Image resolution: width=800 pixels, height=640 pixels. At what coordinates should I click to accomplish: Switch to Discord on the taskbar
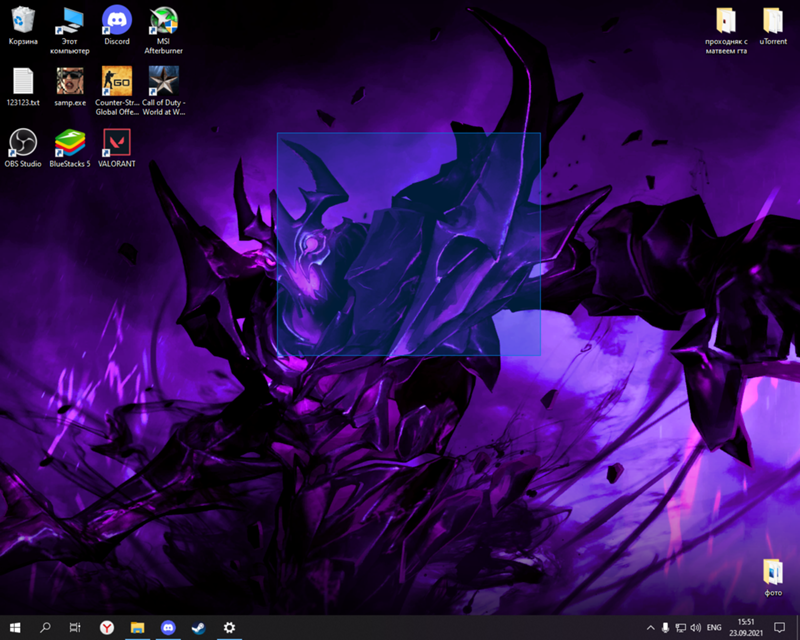point(168,627)
